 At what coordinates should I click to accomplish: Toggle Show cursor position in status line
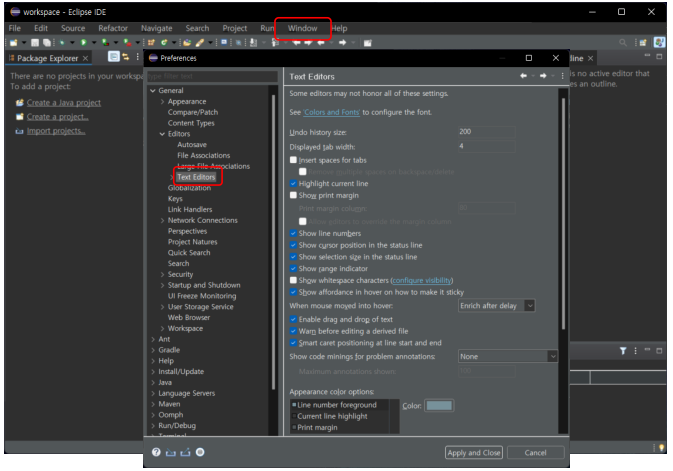click(x=294, y=245)
